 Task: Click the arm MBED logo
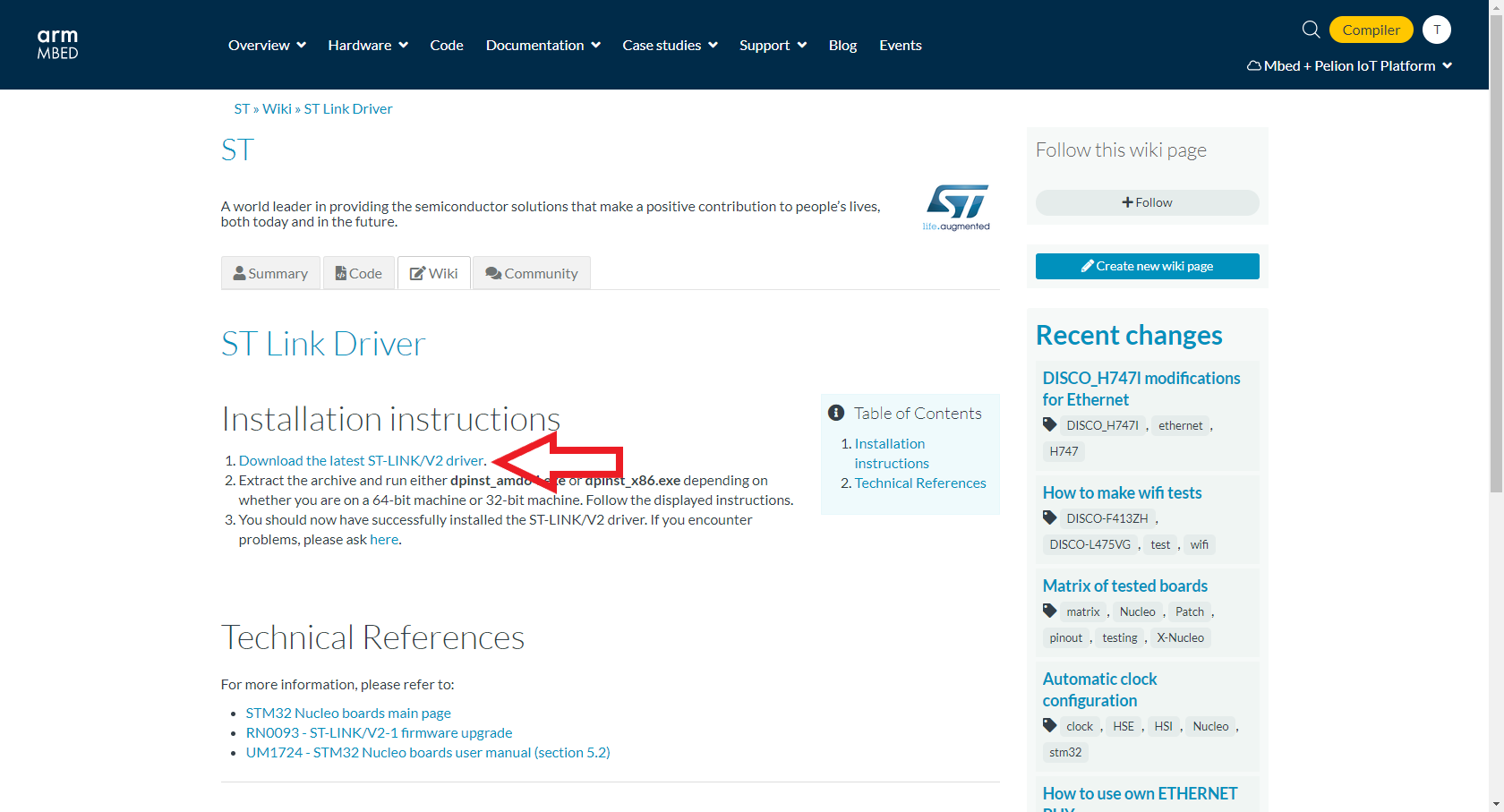click(57, 44)
